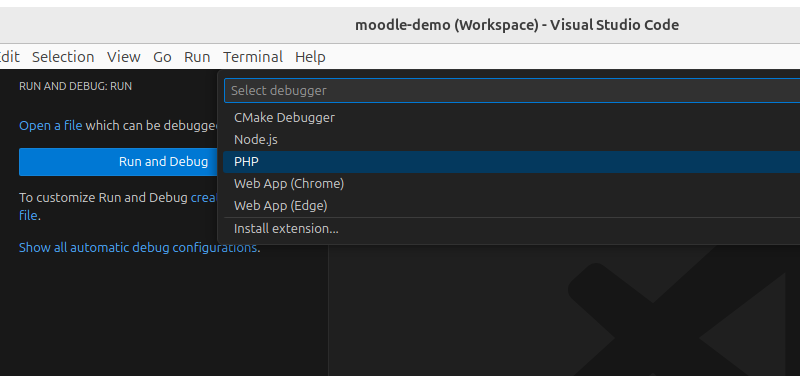Click the window title bar text

click(x=517, y=25)
